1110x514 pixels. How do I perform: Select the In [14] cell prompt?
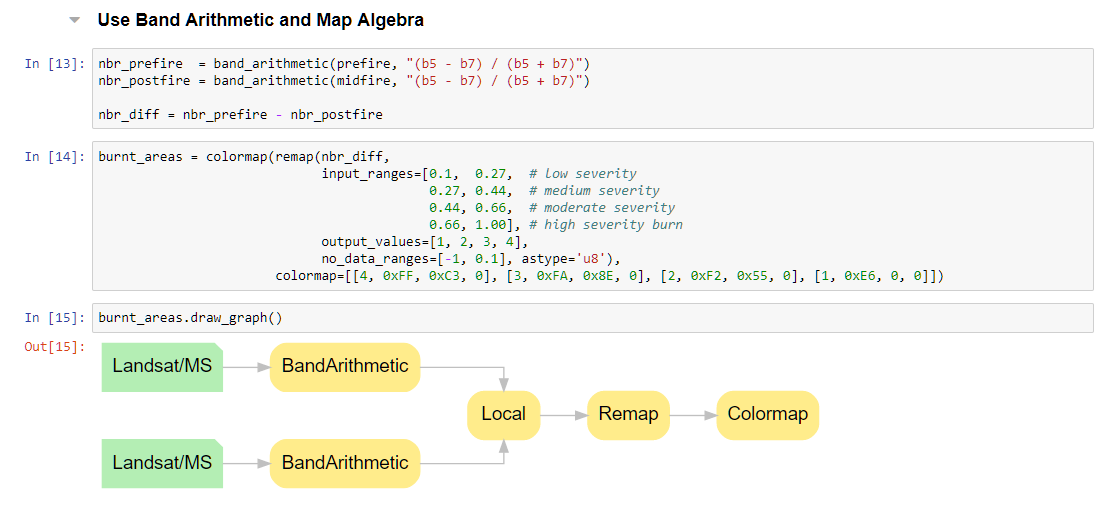[x=53, y=157]
